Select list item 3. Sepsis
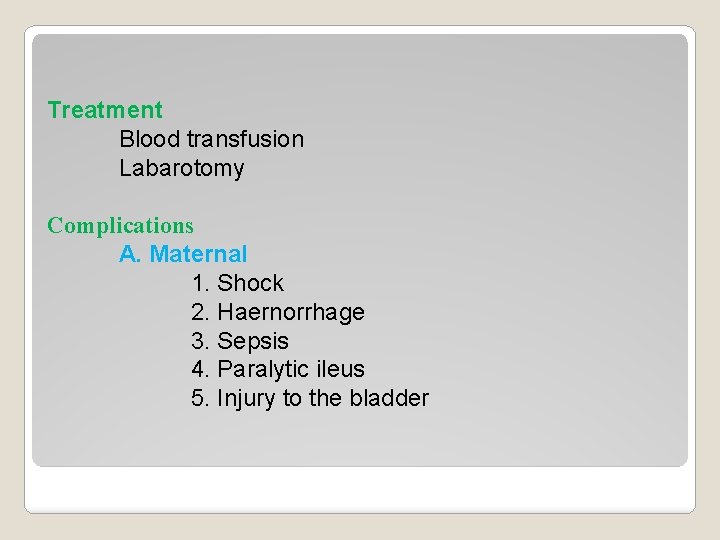Viewport: 720px width, 540px height. pos(240,341)
